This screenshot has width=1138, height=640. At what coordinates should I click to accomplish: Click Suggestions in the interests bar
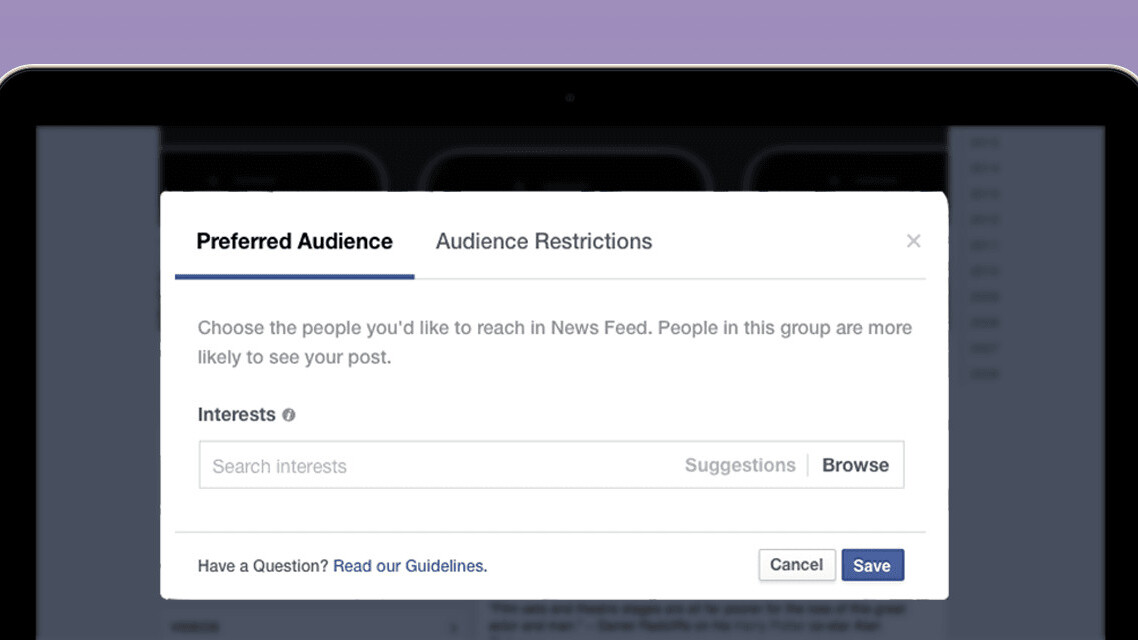pyautogui.click(x=740, y=464)
